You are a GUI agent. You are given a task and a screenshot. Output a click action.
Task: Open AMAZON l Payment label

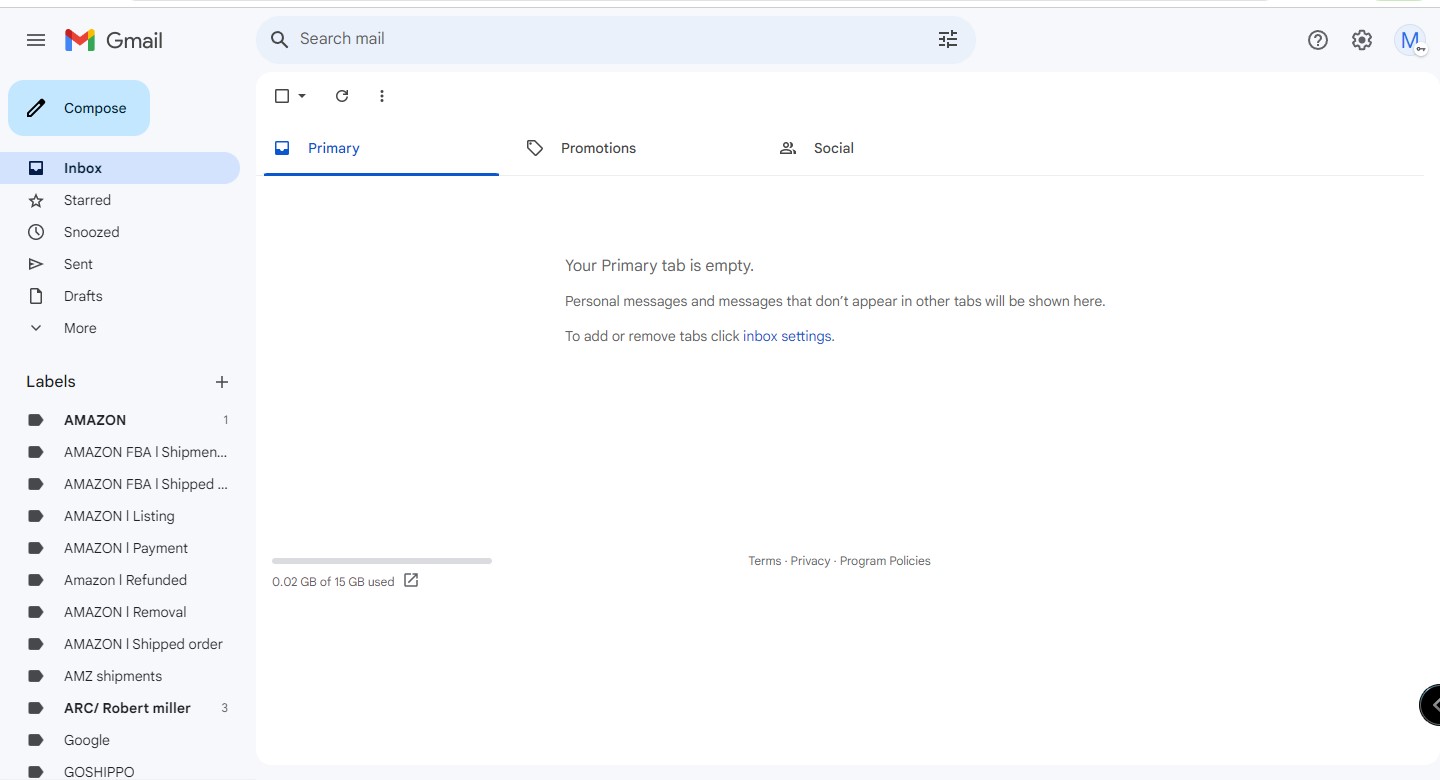120,548
